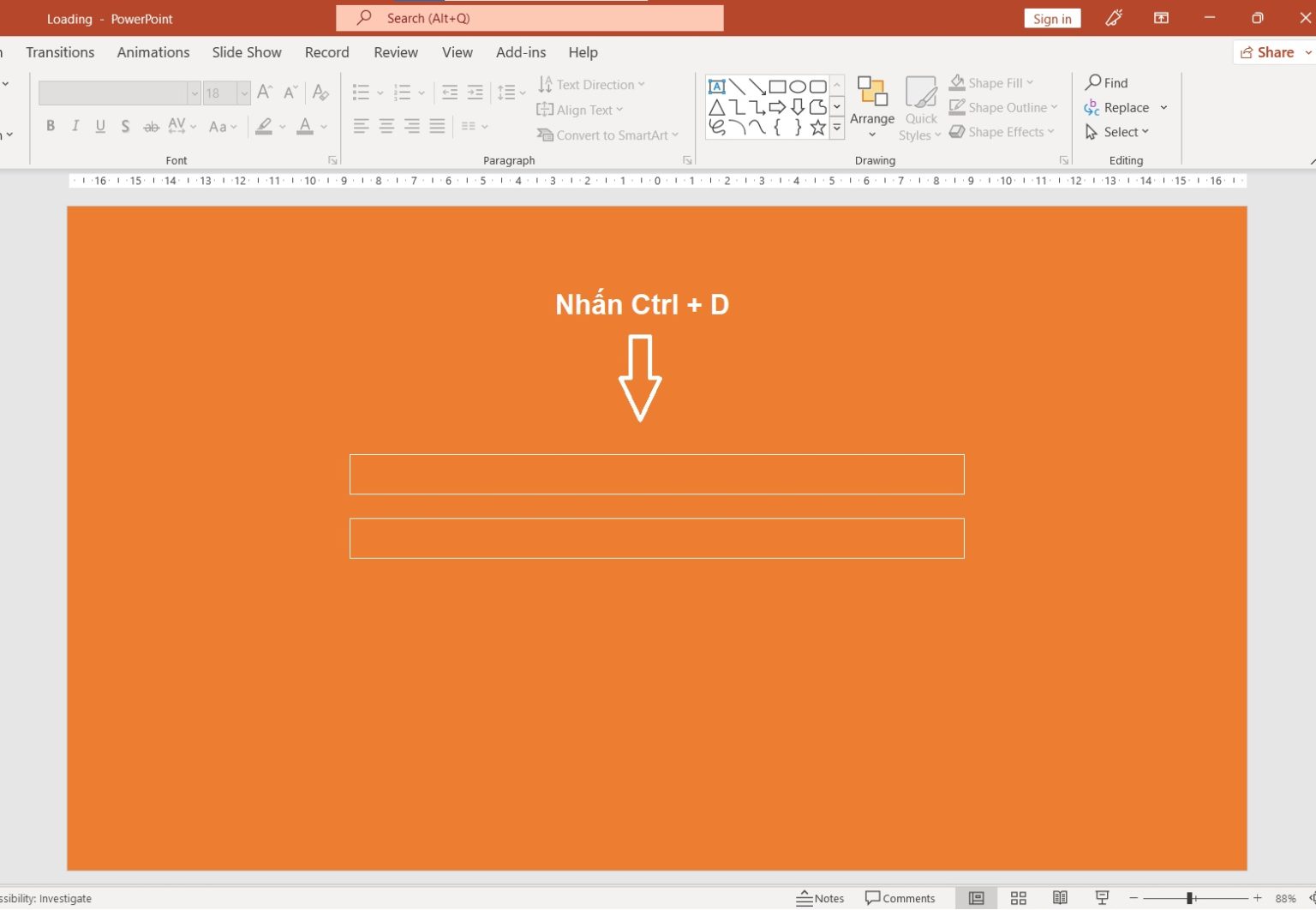Toggle the Notes pane
Screen dimensions: 1316x910
(820, 898)
